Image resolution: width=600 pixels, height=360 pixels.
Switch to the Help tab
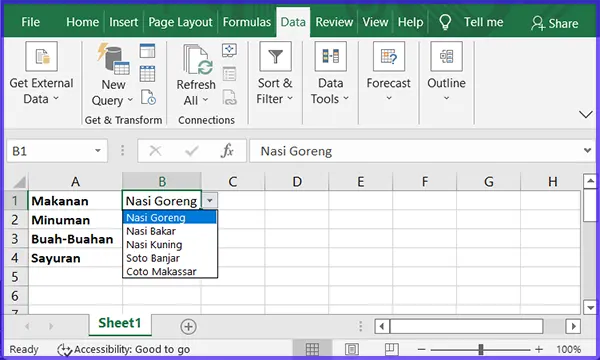[x=410, y=22]
